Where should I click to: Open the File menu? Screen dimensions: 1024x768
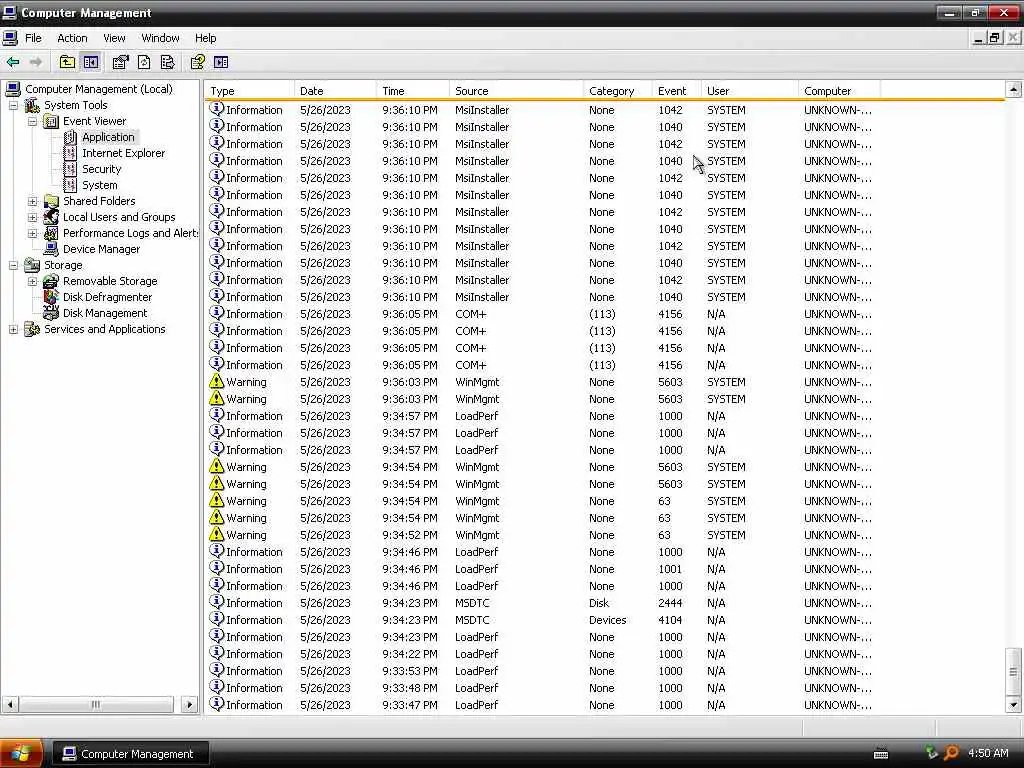pos(33,38)
